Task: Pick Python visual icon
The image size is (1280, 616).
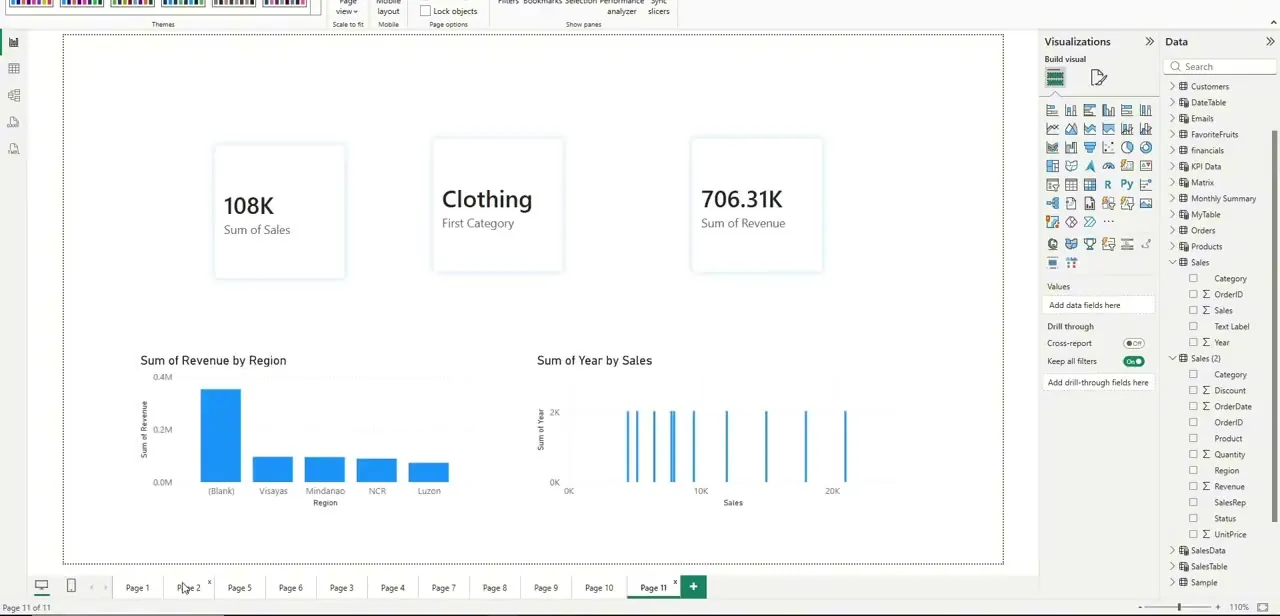Action: (1127, 185)
